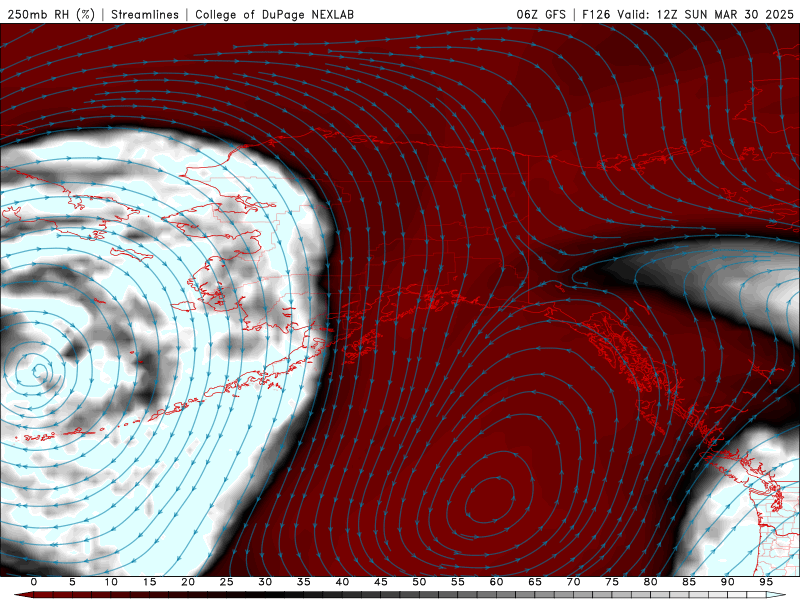
Task: Click the 20 value label on the colorbar
Action: [x=188, y=582]
